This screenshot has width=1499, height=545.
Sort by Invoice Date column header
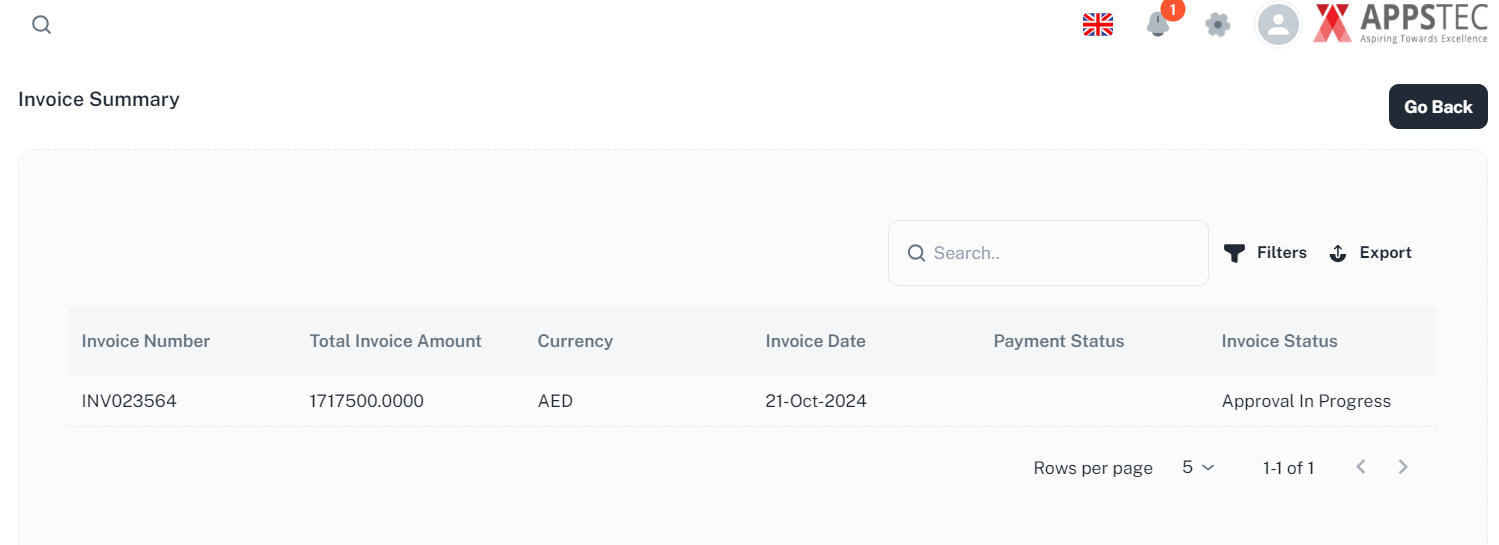point(816,341)
